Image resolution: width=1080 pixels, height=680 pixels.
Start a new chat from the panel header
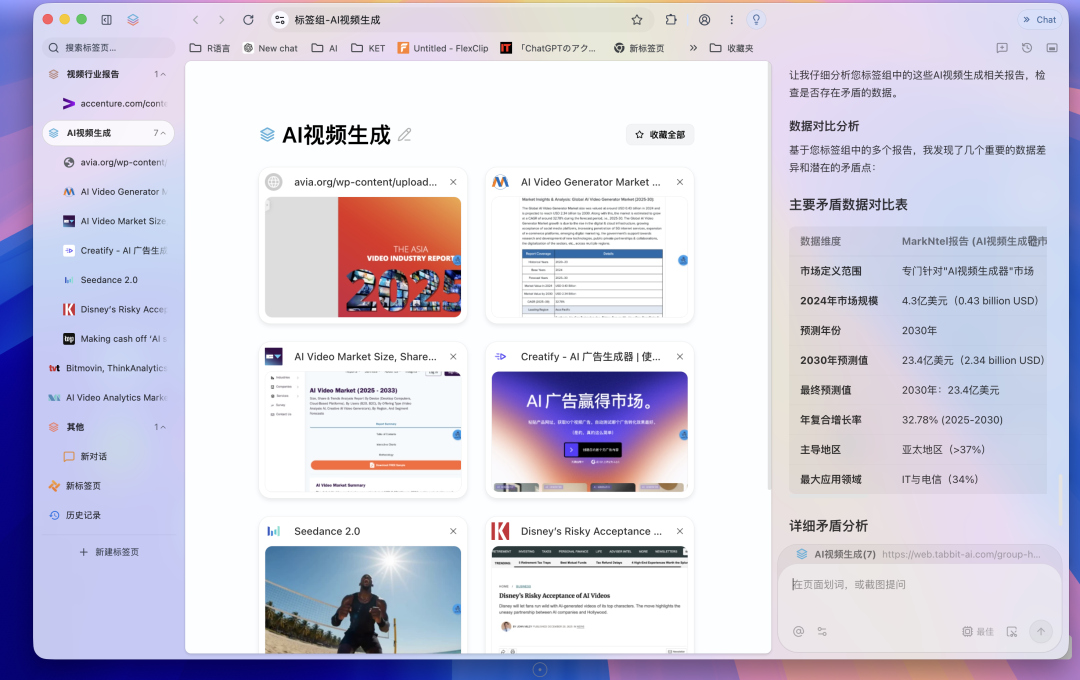pos(1002,48)
